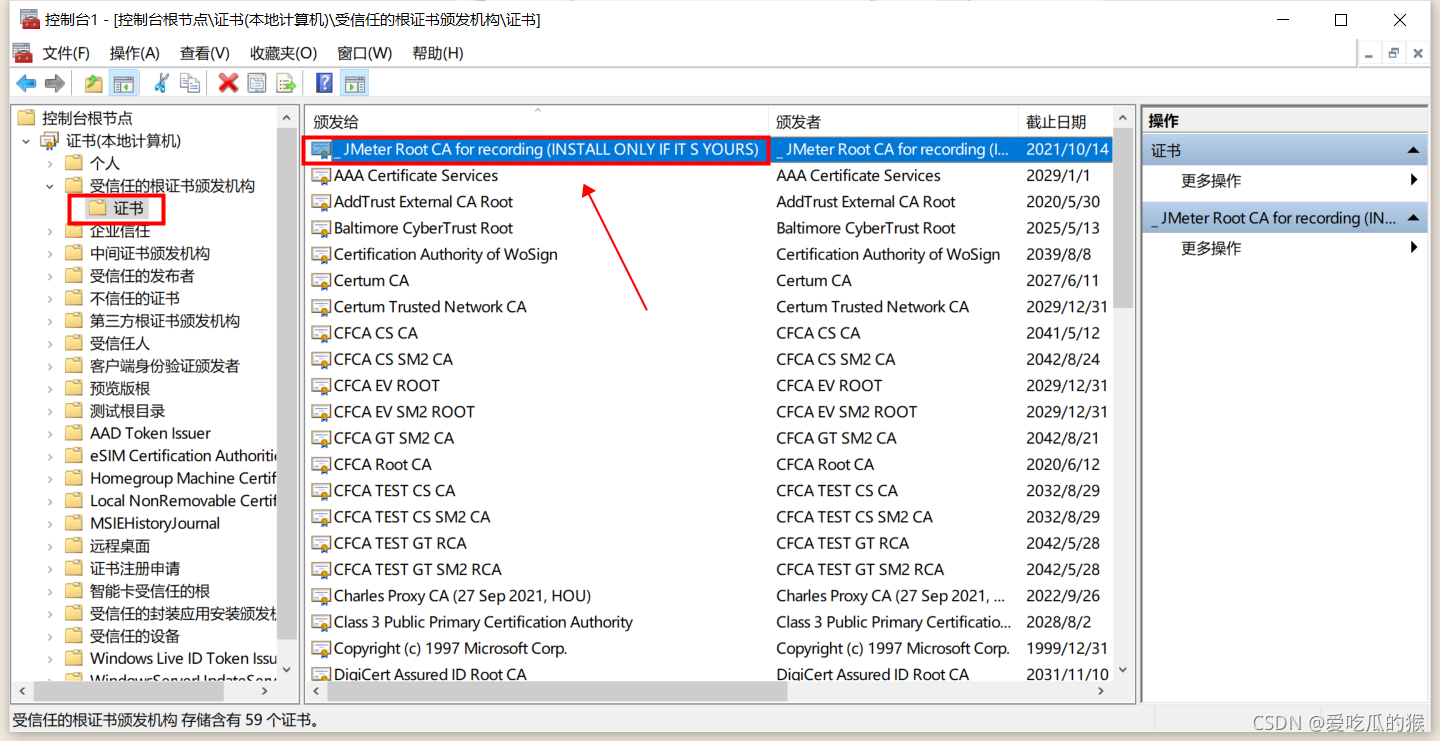Viewport: 1440px width, 741px height.
Task: Click the Forward arrow in the toolbar
Action: (x=55, y=84)
